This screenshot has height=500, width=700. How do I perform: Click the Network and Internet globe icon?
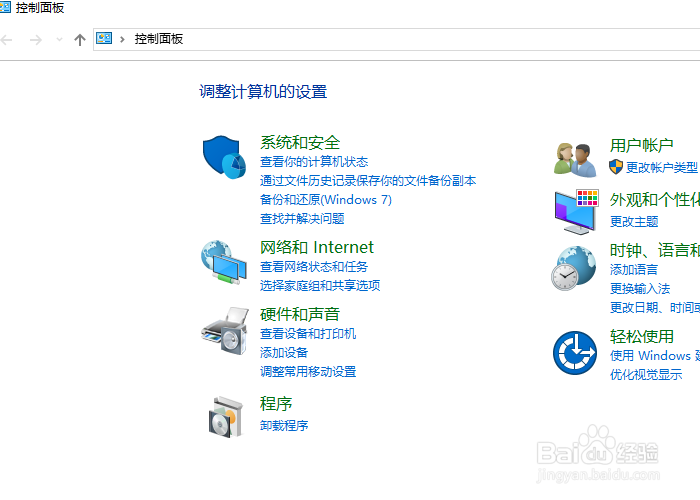(x=224, y=262)
